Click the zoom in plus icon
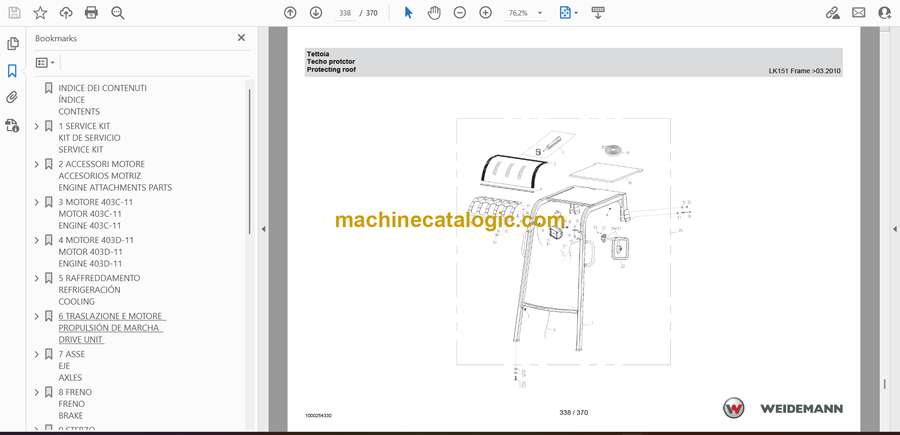The image size is (900, 435). 486,13
